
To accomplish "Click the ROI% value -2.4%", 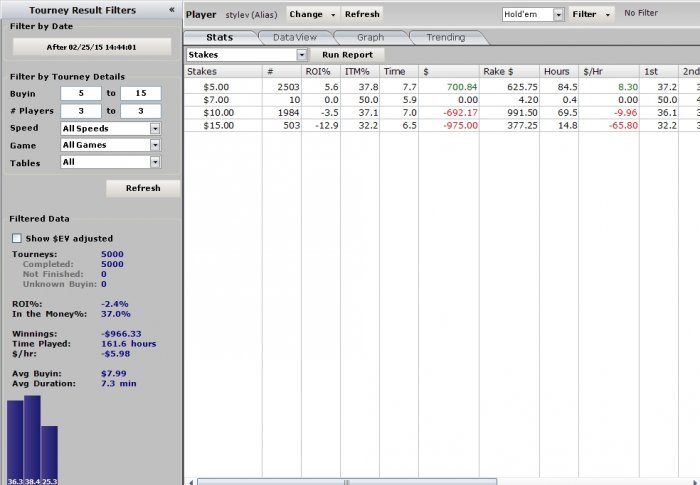I will [115, 304].
